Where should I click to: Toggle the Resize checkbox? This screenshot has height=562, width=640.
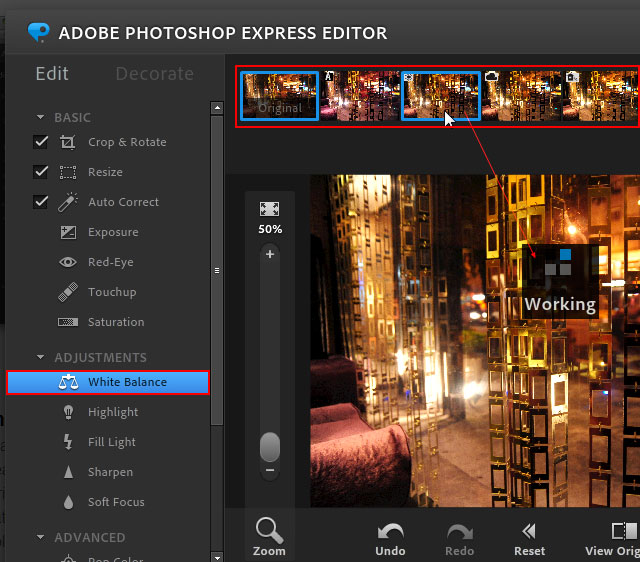tap(40, 172)
